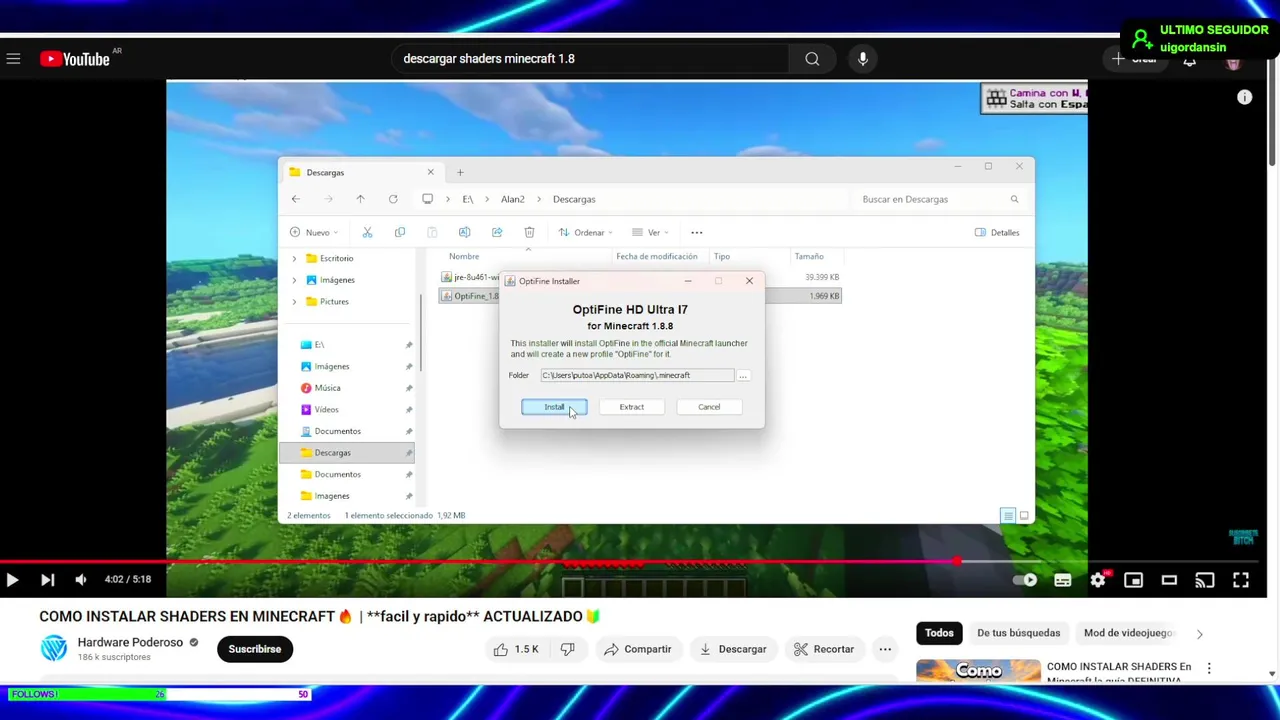Viewport: 1280px width, 720px height.
Task: Click the Explorer delete trash icon
Action: tap(529, 232)
